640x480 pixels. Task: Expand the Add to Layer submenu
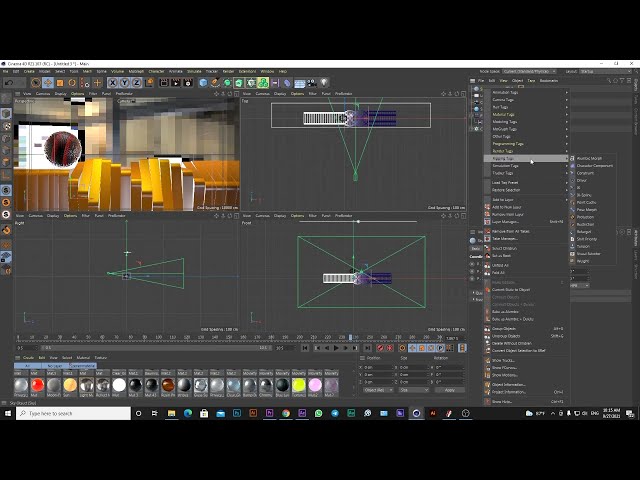coord(527,200)
